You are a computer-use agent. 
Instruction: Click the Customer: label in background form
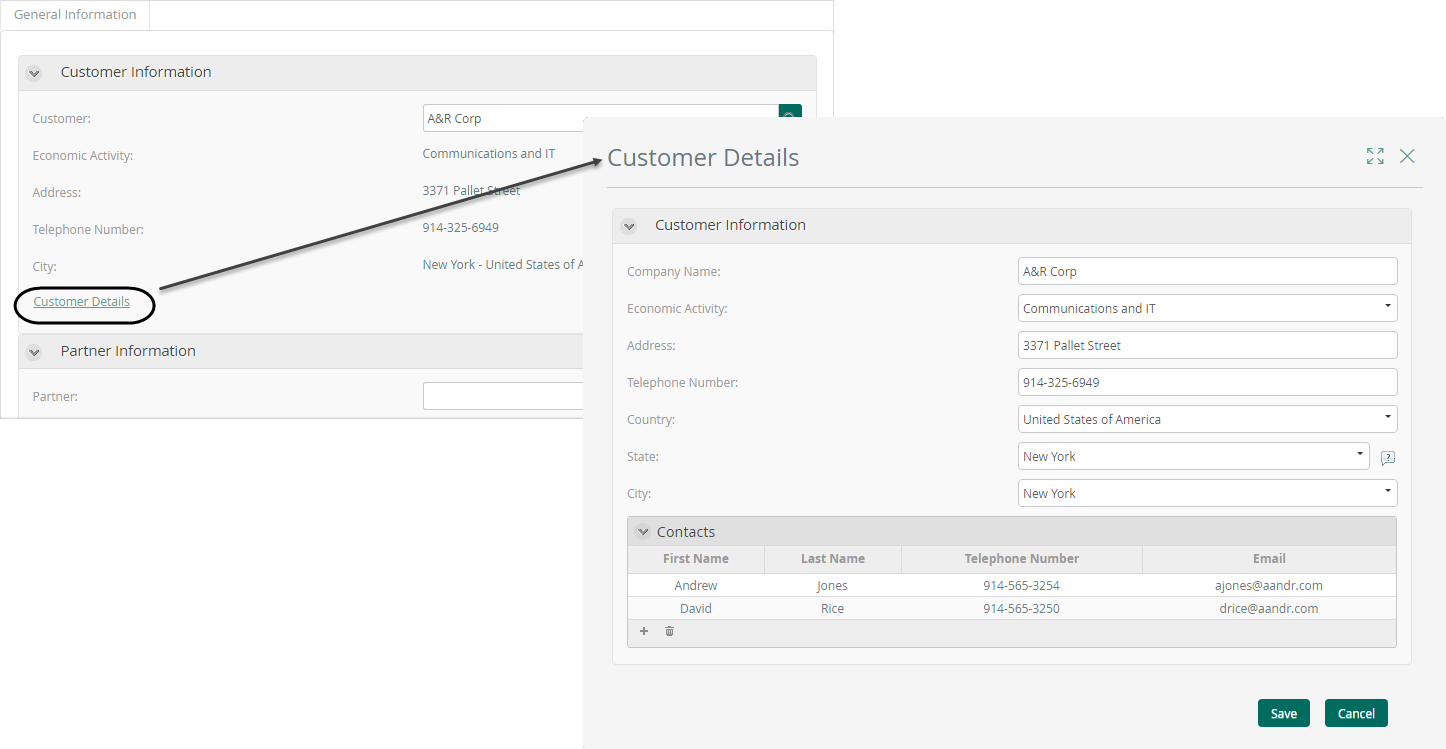[x=62, y=119]
